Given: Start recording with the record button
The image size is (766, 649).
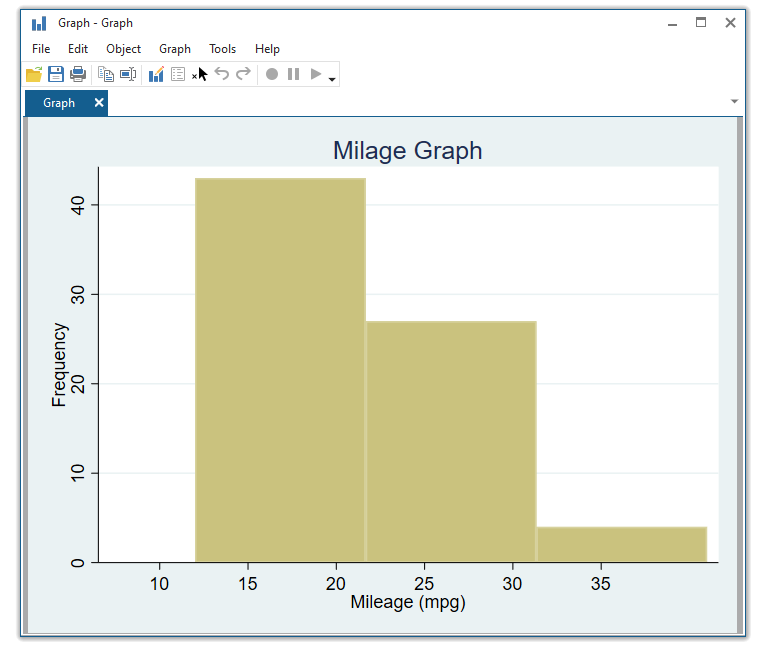Looking at the screenshot, I should point(272,74).
